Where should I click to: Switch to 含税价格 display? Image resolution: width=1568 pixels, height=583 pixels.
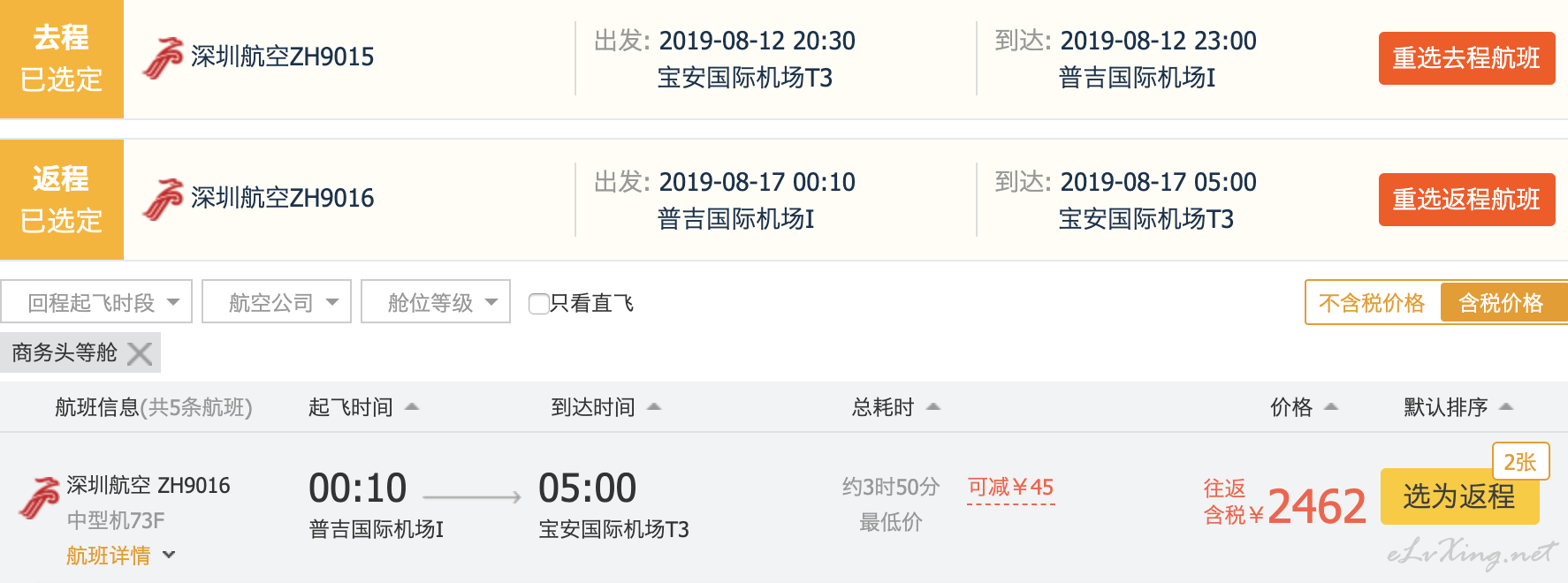[1503, 303]
